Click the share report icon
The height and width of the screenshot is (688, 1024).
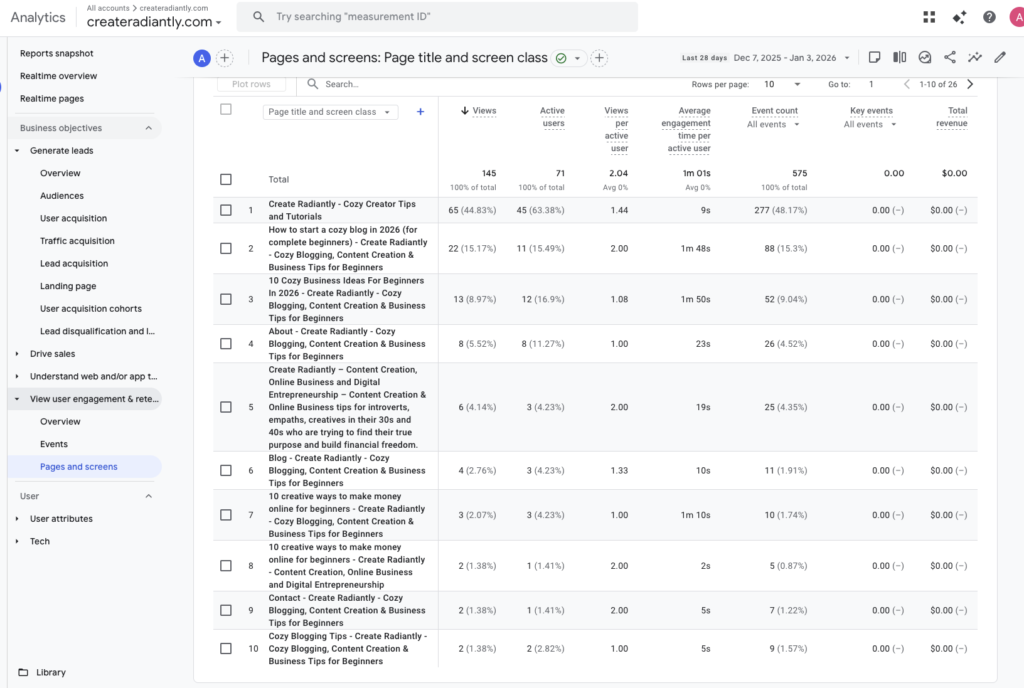point(950,58)
